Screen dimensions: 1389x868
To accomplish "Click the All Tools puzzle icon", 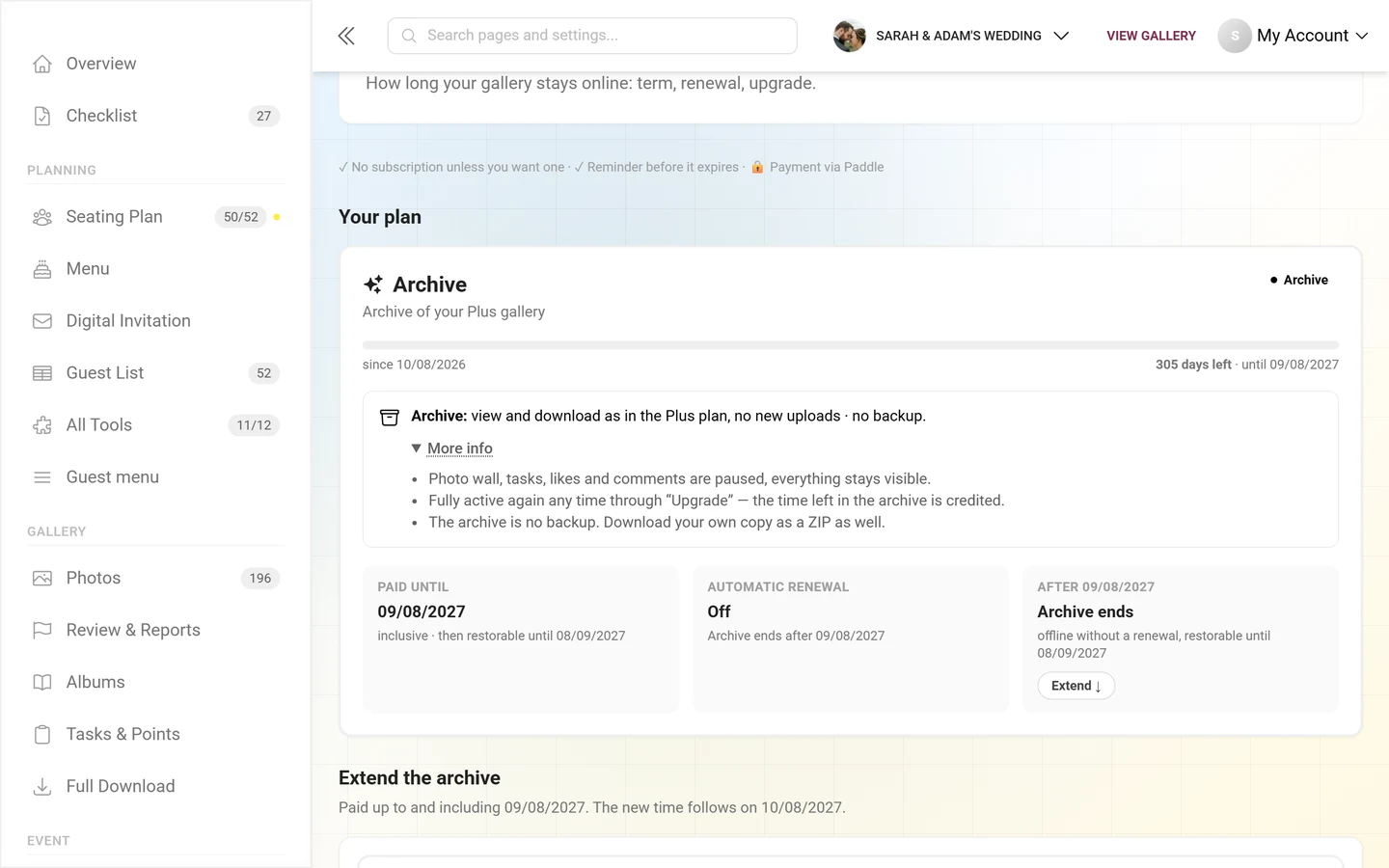I will tap(42, 425).
